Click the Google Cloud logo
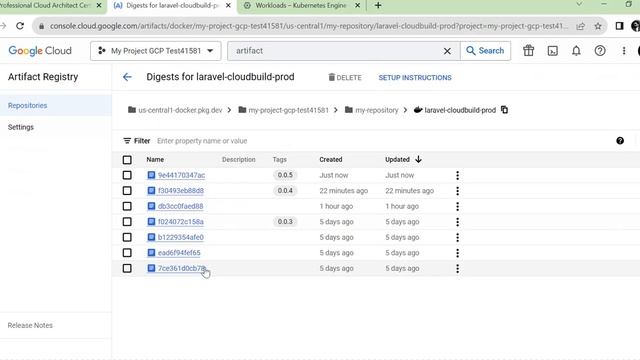This screenshot has width=640, height=360. pos(40,51)
